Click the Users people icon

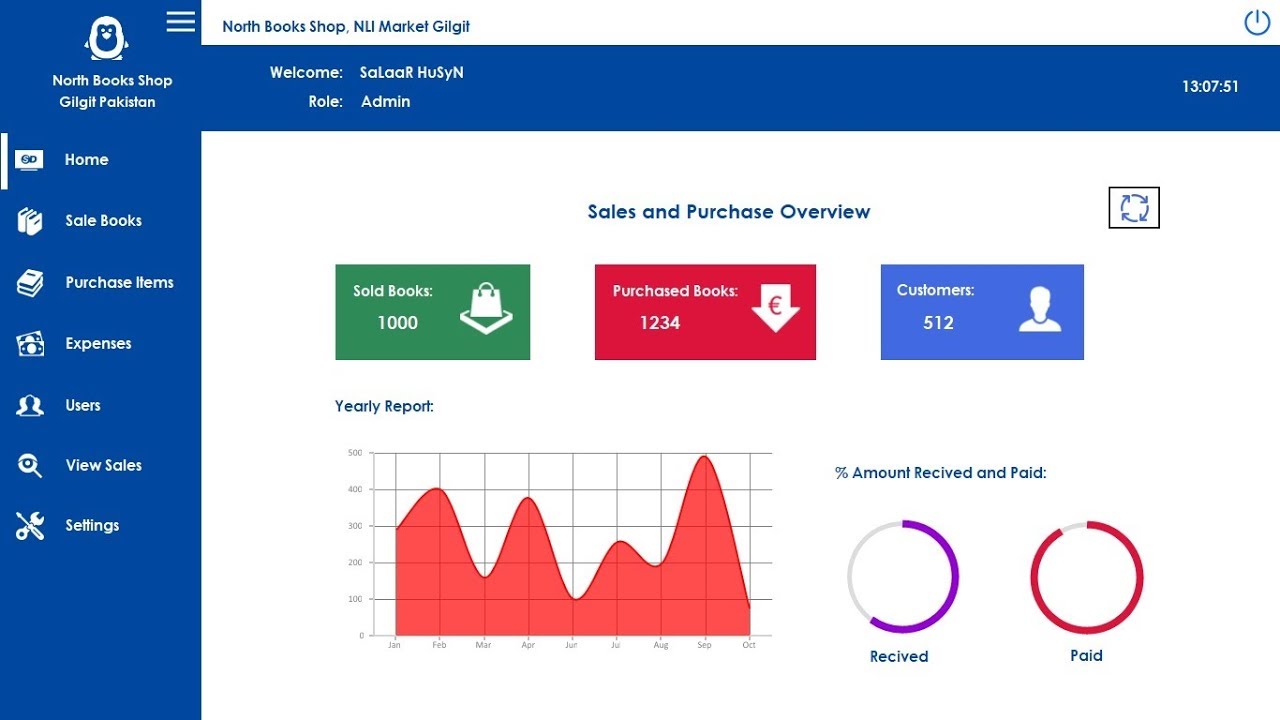click(x=30, y=405)
